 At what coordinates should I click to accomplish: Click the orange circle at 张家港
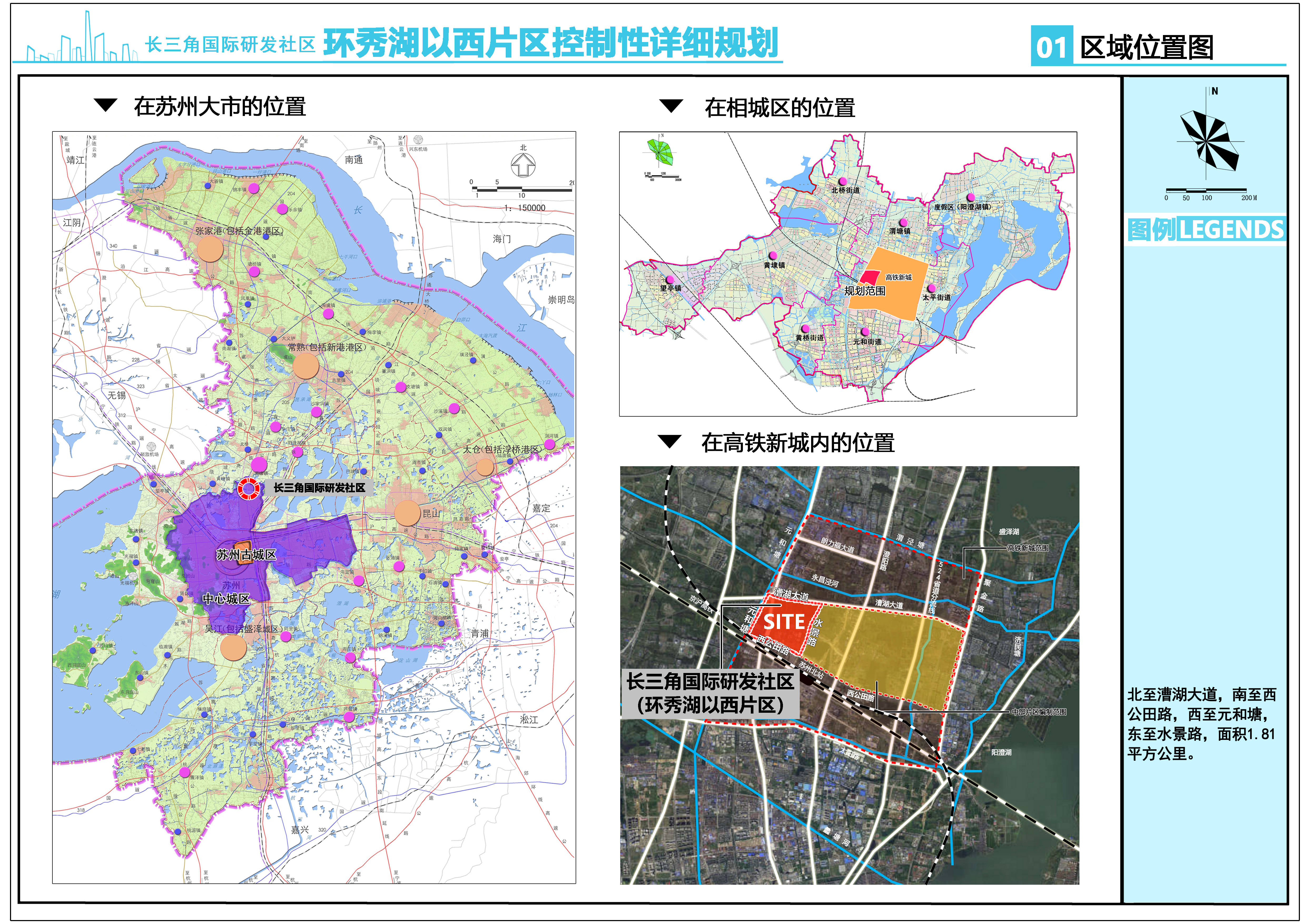pos(210,249)
